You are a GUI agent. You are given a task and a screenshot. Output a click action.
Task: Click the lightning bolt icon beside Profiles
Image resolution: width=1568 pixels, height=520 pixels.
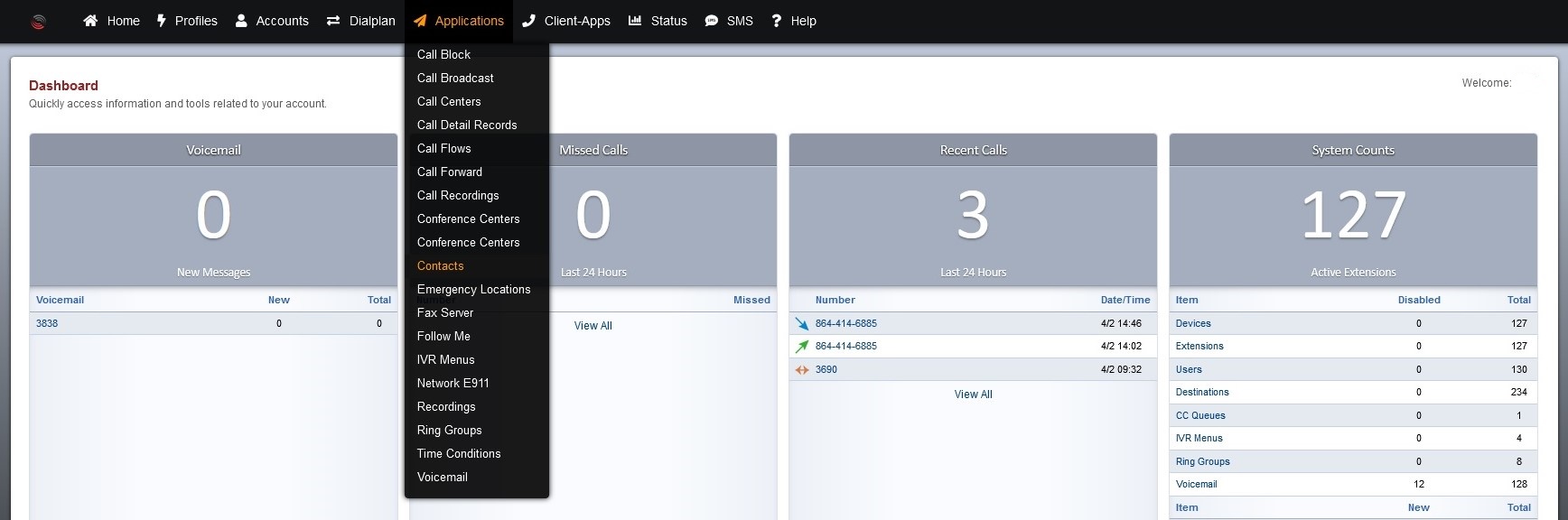[162, 21]
